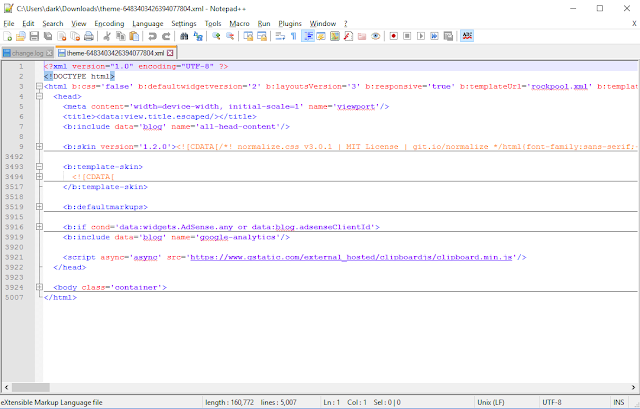Click the user defined language icon
Viewport: 640px width, 409px height.
(x=321, y=36)
